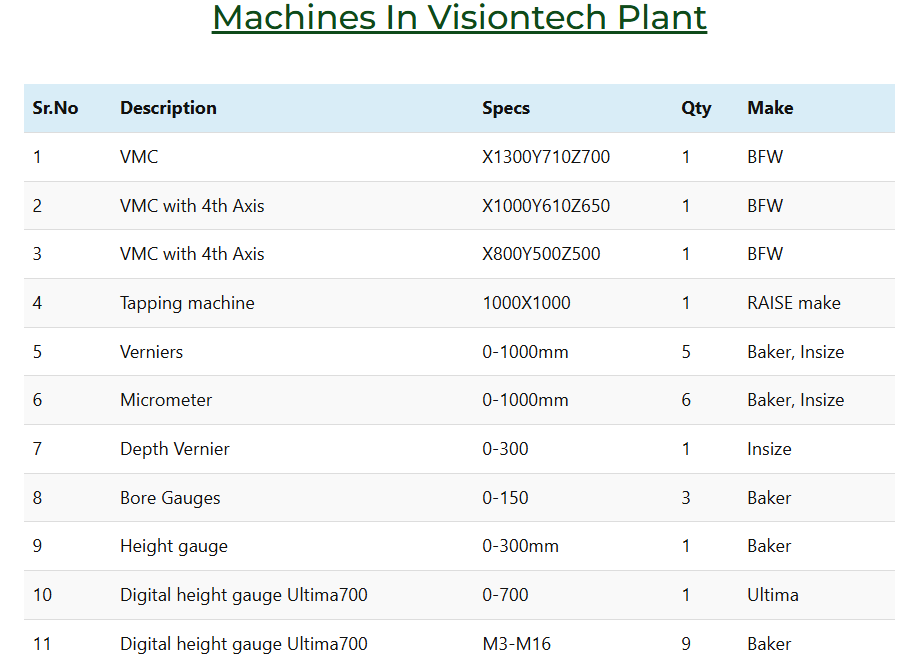Click the M3-M16 specs value

(x=516, y=644)
